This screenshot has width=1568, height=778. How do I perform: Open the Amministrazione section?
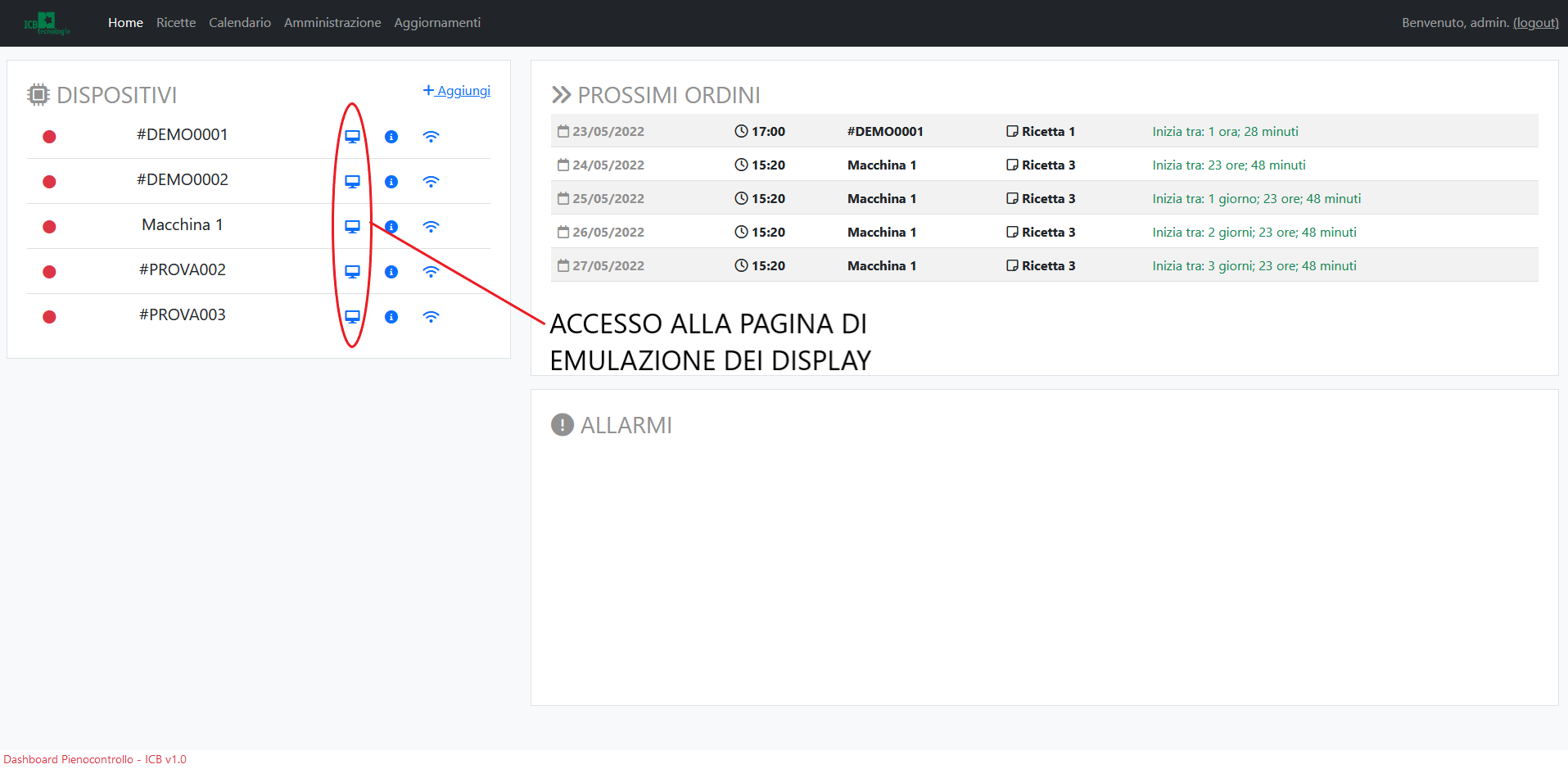click(332, 23)
